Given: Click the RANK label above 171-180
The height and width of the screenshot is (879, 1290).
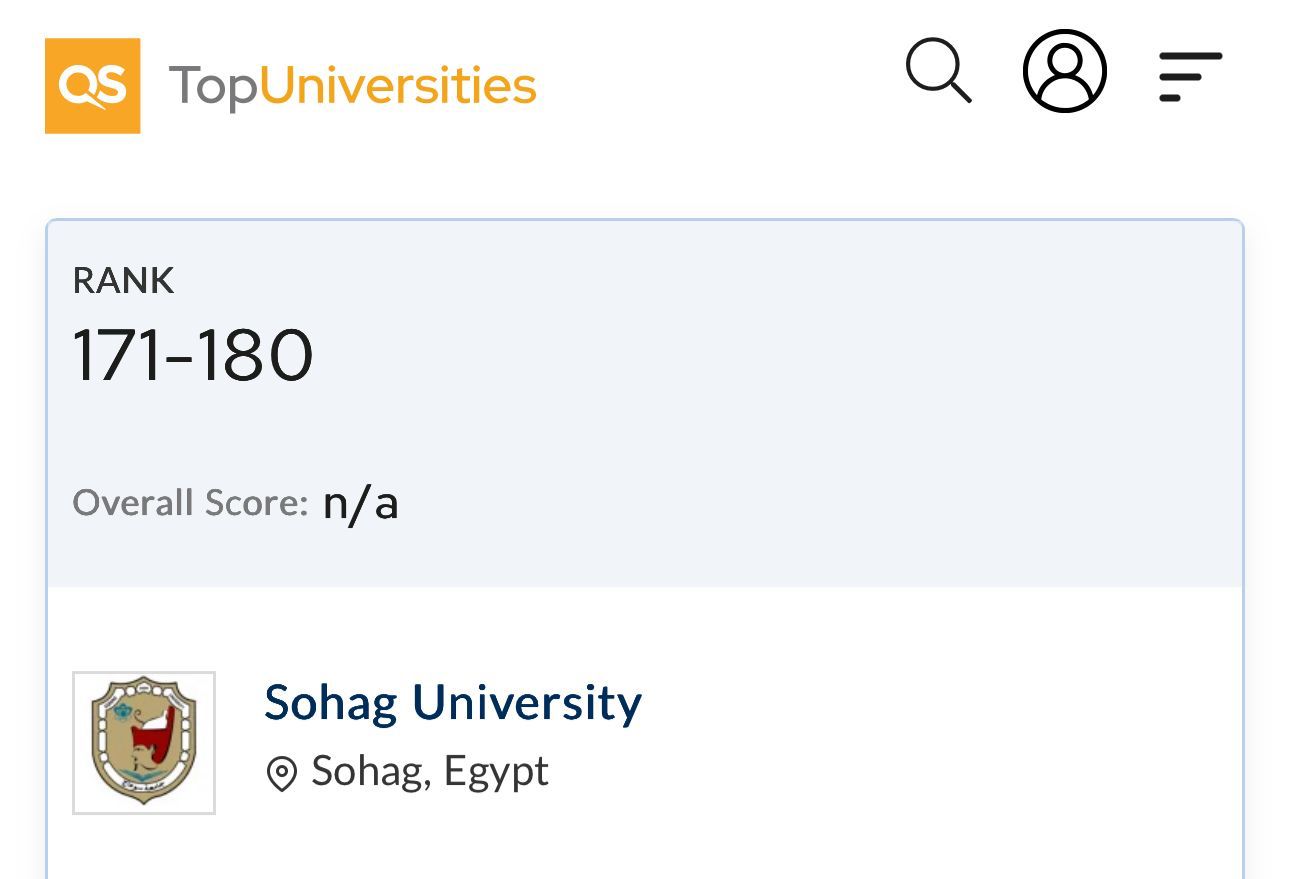Looking at the screenshot, I should [x=123, y=281].
